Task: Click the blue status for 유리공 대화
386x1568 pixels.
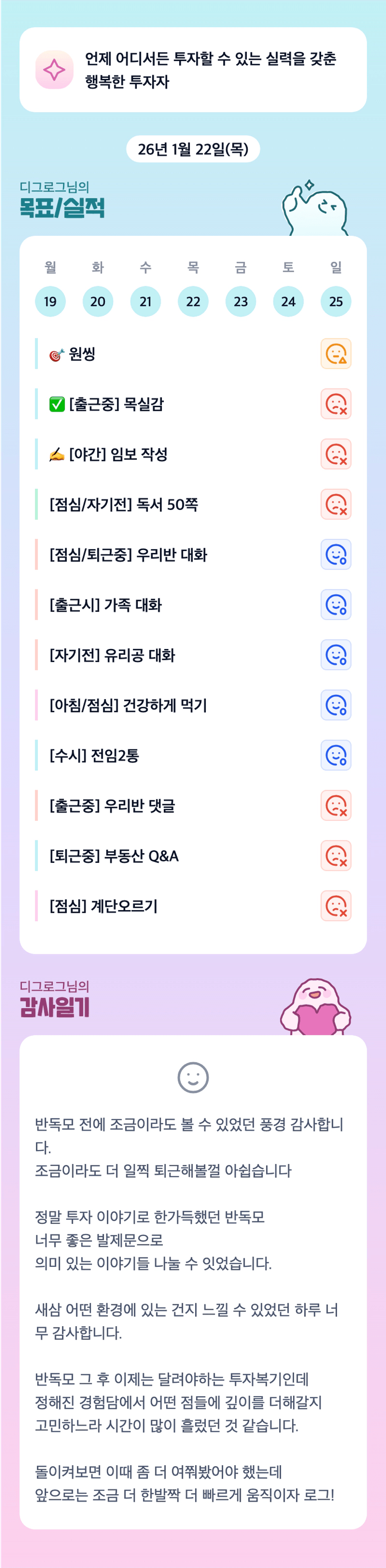Action: tap(336, 655)
